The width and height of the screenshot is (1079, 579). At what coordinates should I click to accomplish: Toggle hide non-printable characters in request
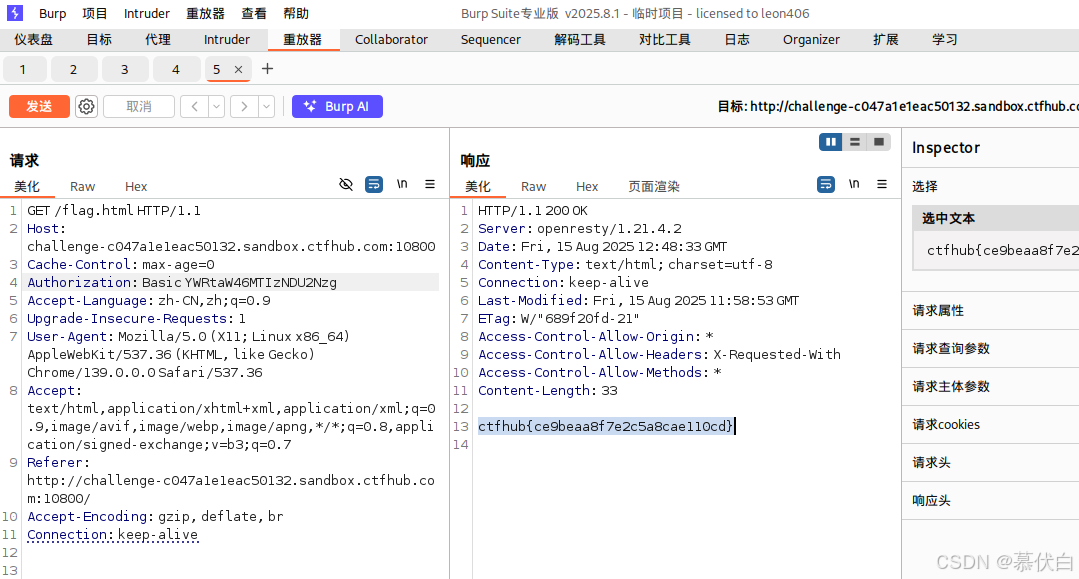pyautogui.click(x=346, y=184)
